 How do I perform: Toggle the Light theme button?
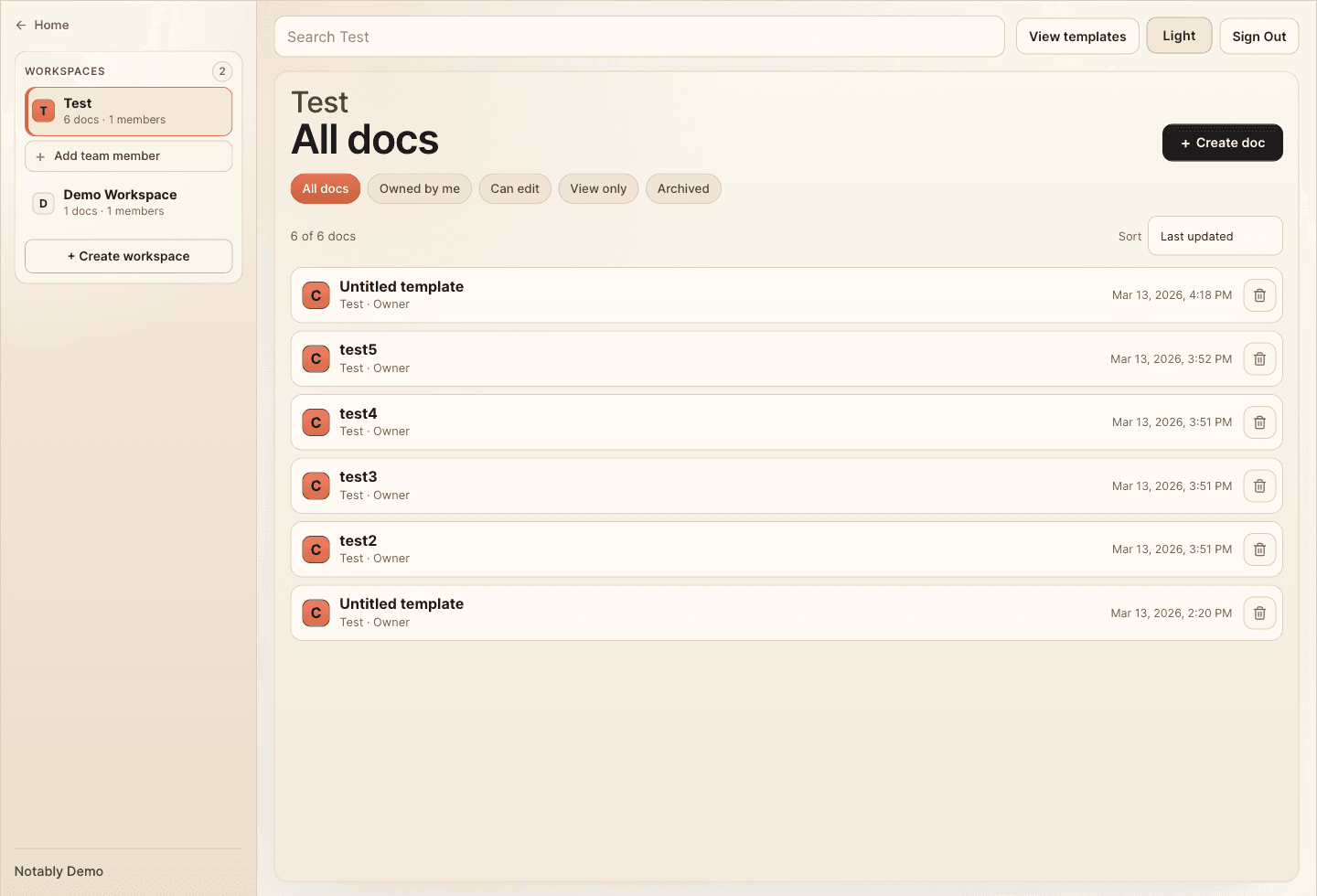pos(1179,36)
